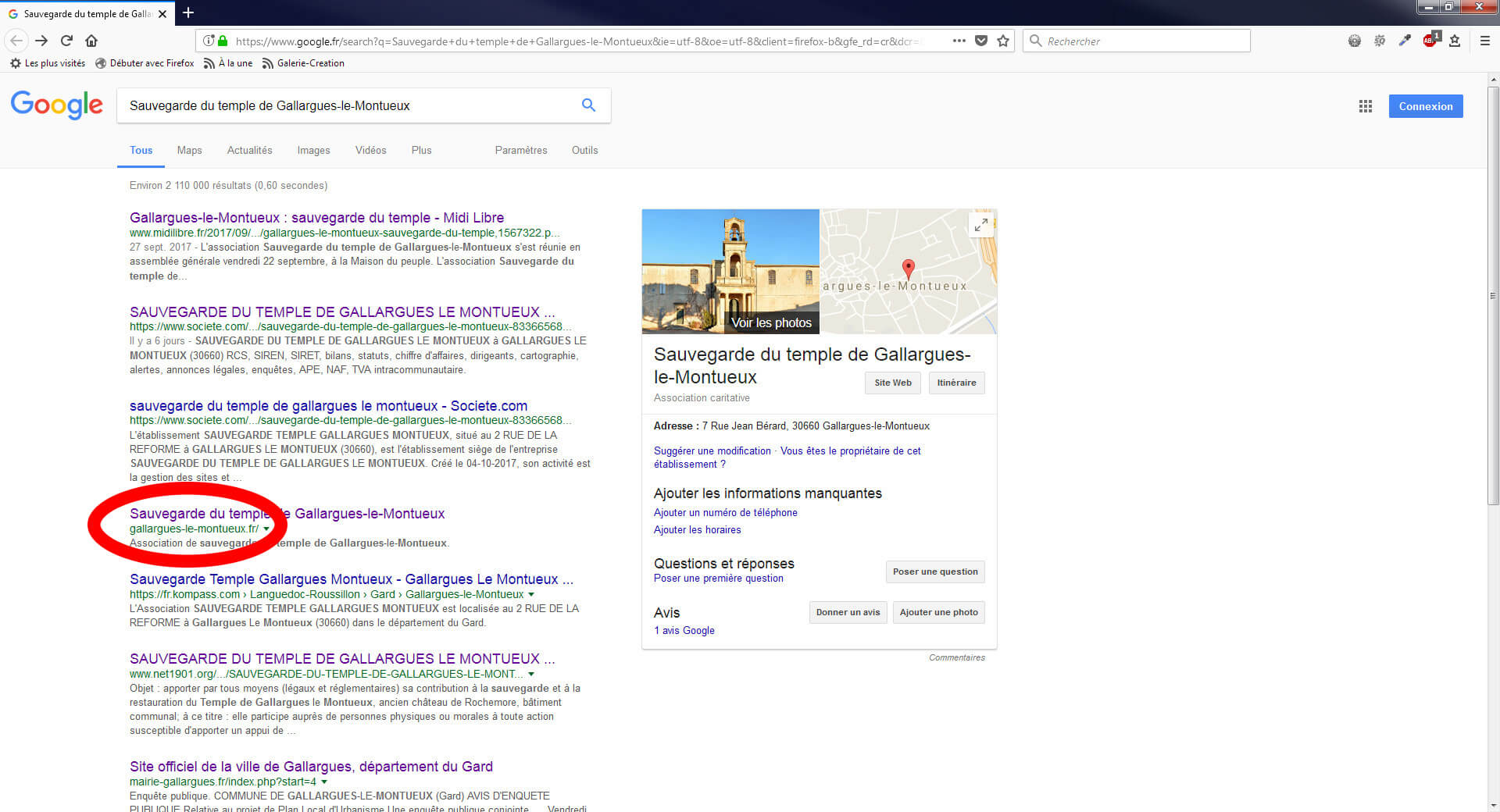The image size is (1500, 812).
Task: Save the page to Pocket
Action: (981, 41)
